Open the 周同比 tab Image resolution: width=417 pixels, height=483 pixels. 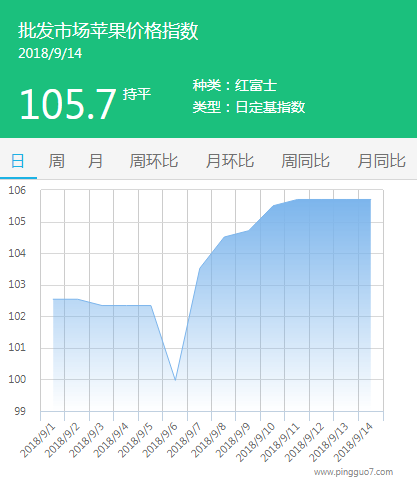(x=306, y=161)
